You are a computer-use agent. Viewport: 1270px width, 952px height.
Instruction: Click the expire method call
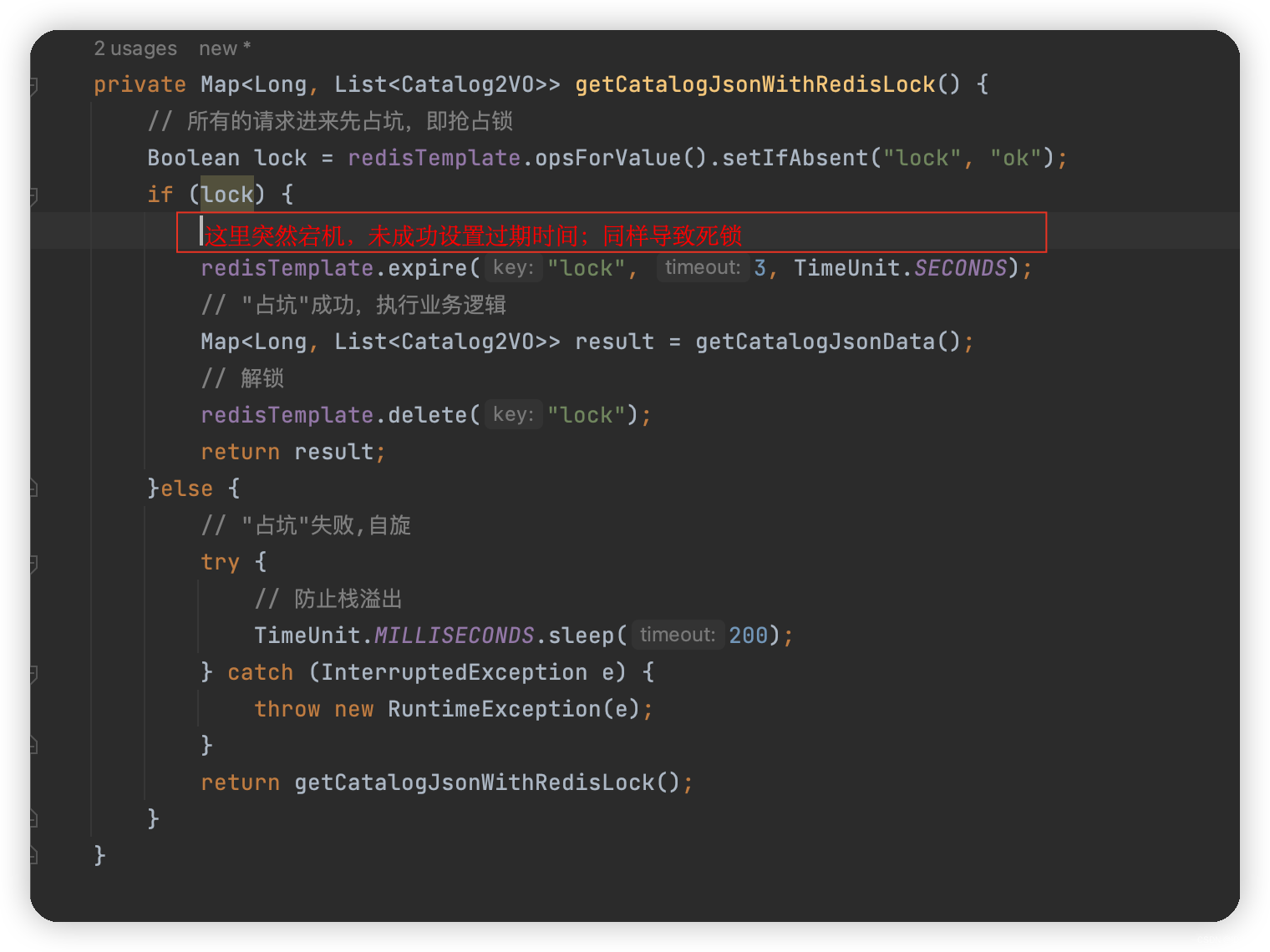coord(427,268)
